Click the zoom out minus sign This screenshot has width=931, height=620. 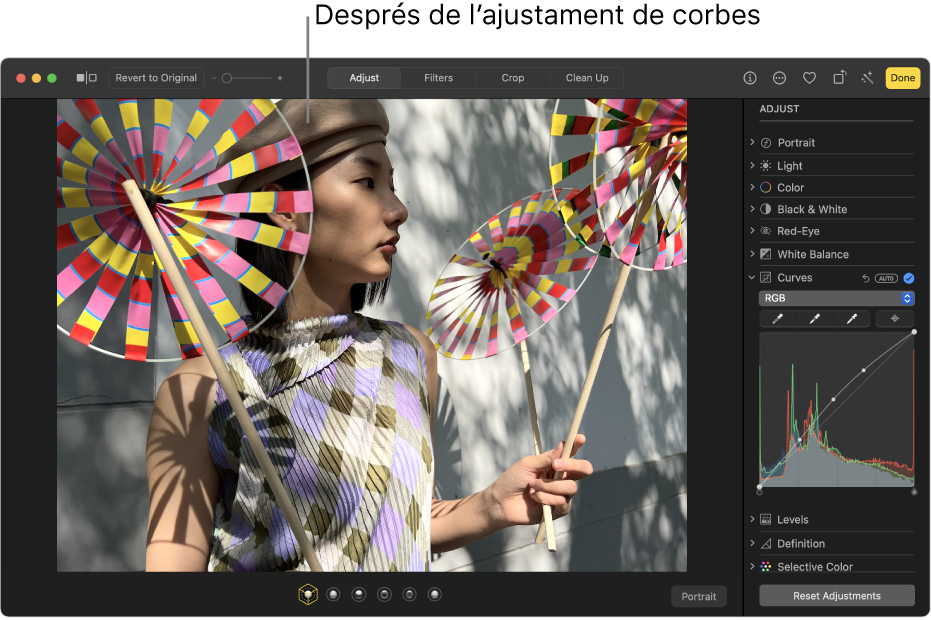click(214, 78)
